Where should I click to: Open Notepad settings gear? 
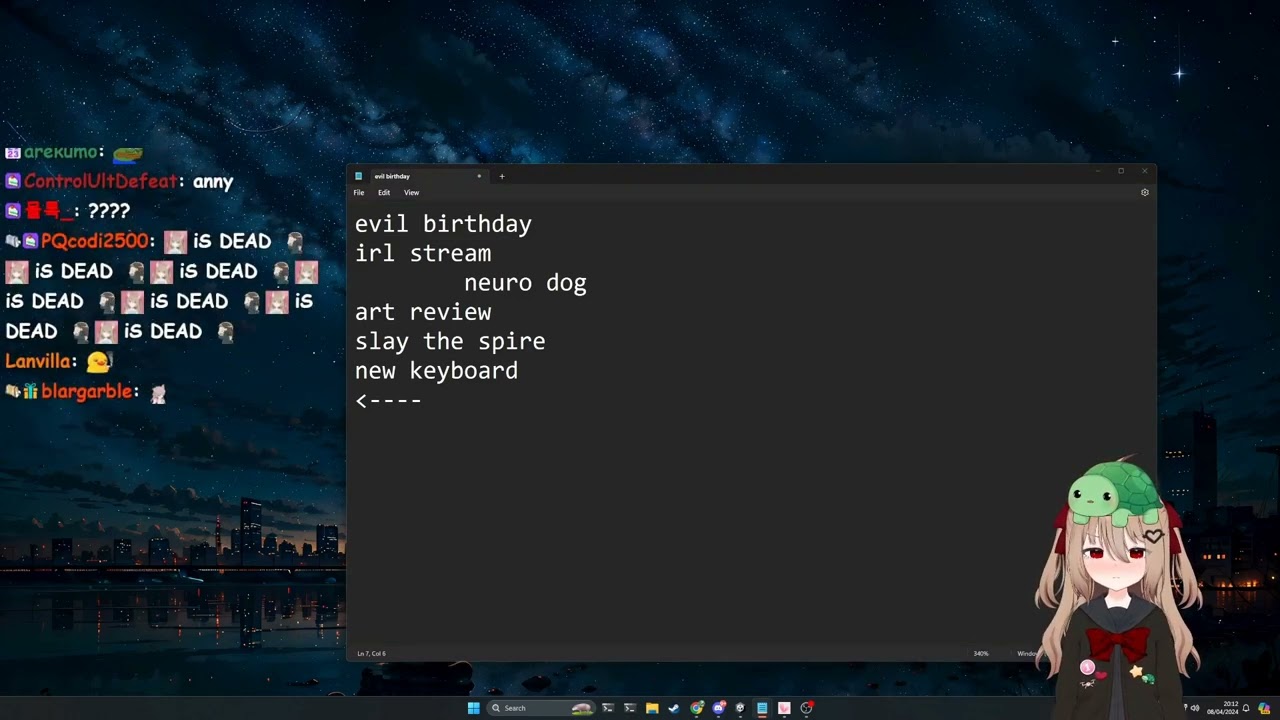(x=1145, y=192)
